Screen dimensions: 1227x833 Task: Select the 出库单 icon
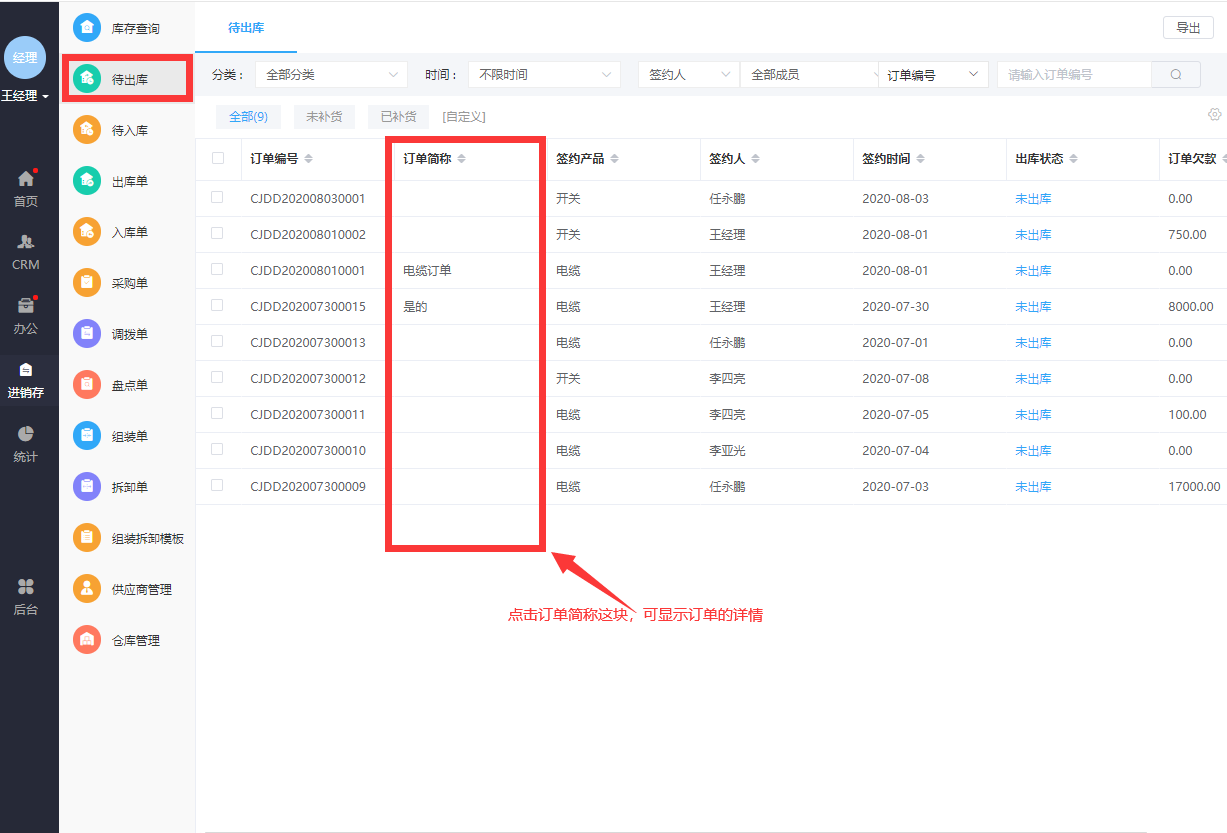coord(87,181)
